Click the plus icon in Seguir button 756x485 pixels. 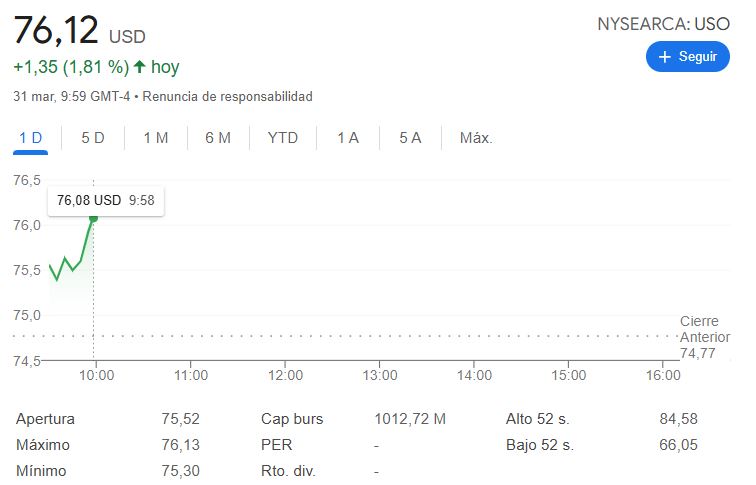pyautogui.click(x=664, y=57)
